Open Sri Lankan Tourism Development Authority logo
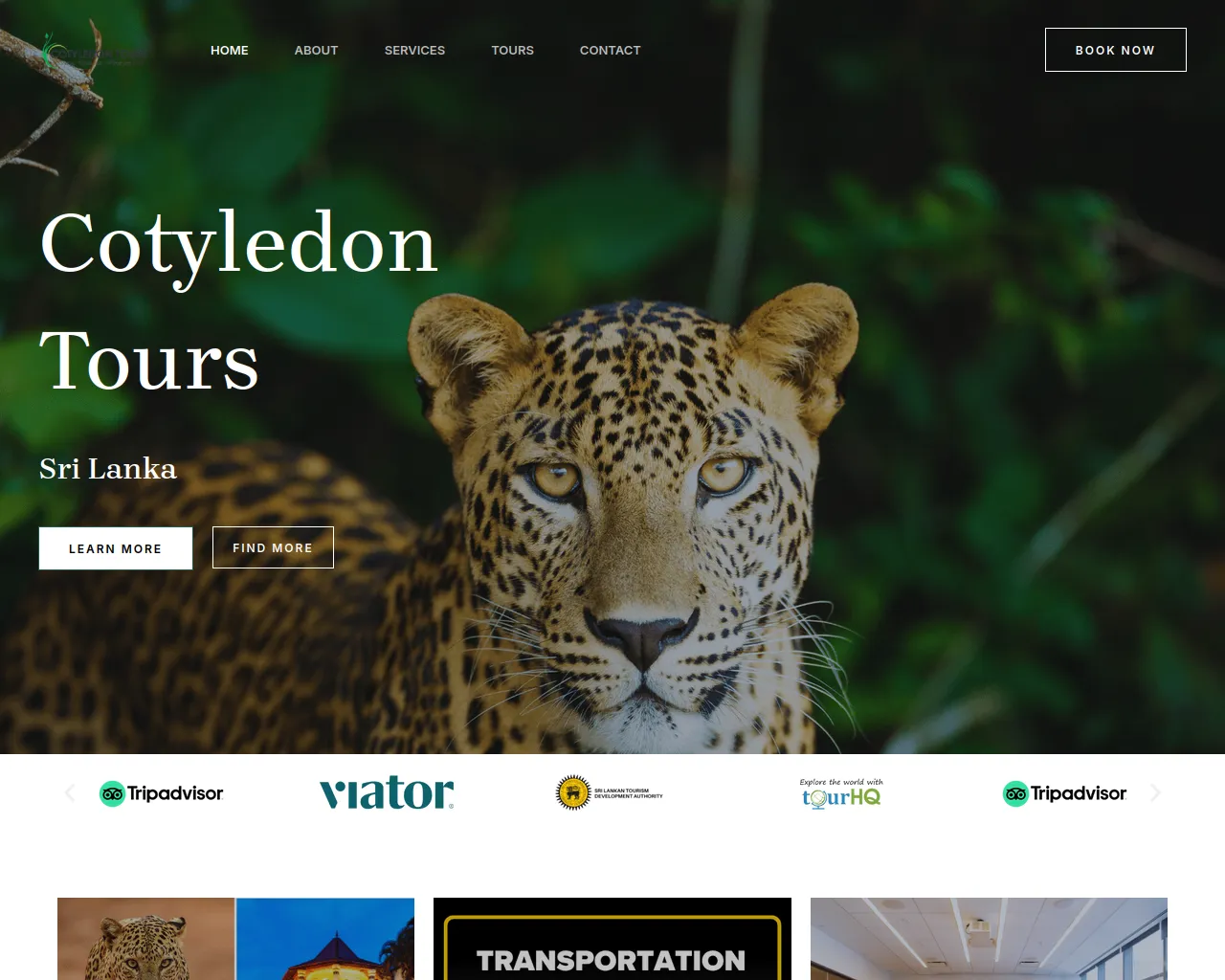The image size is (1225, 980). (610, 793)
